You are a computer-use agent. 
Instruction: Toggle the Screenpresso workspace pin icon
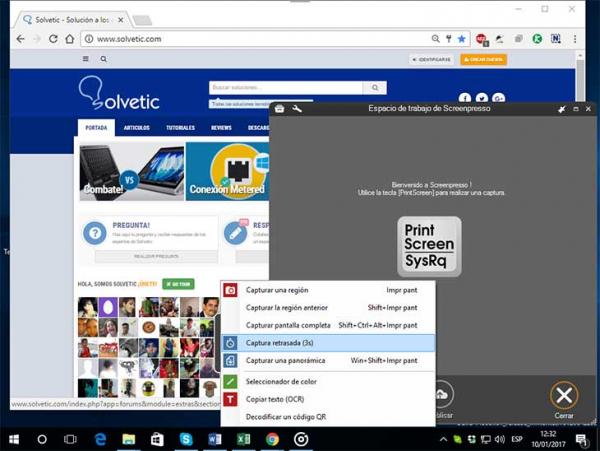coord(561,109)
